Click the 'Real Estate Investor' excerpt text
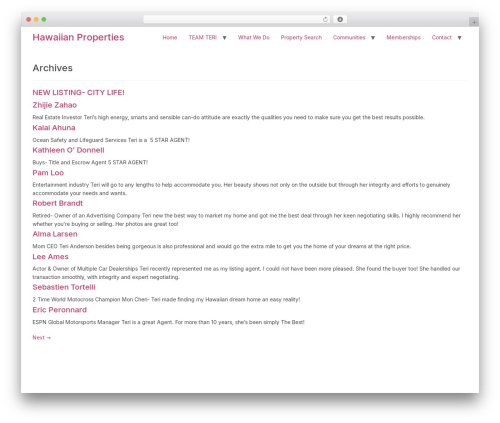Screen dimensions: 500x423 click(x=228, y=117)
